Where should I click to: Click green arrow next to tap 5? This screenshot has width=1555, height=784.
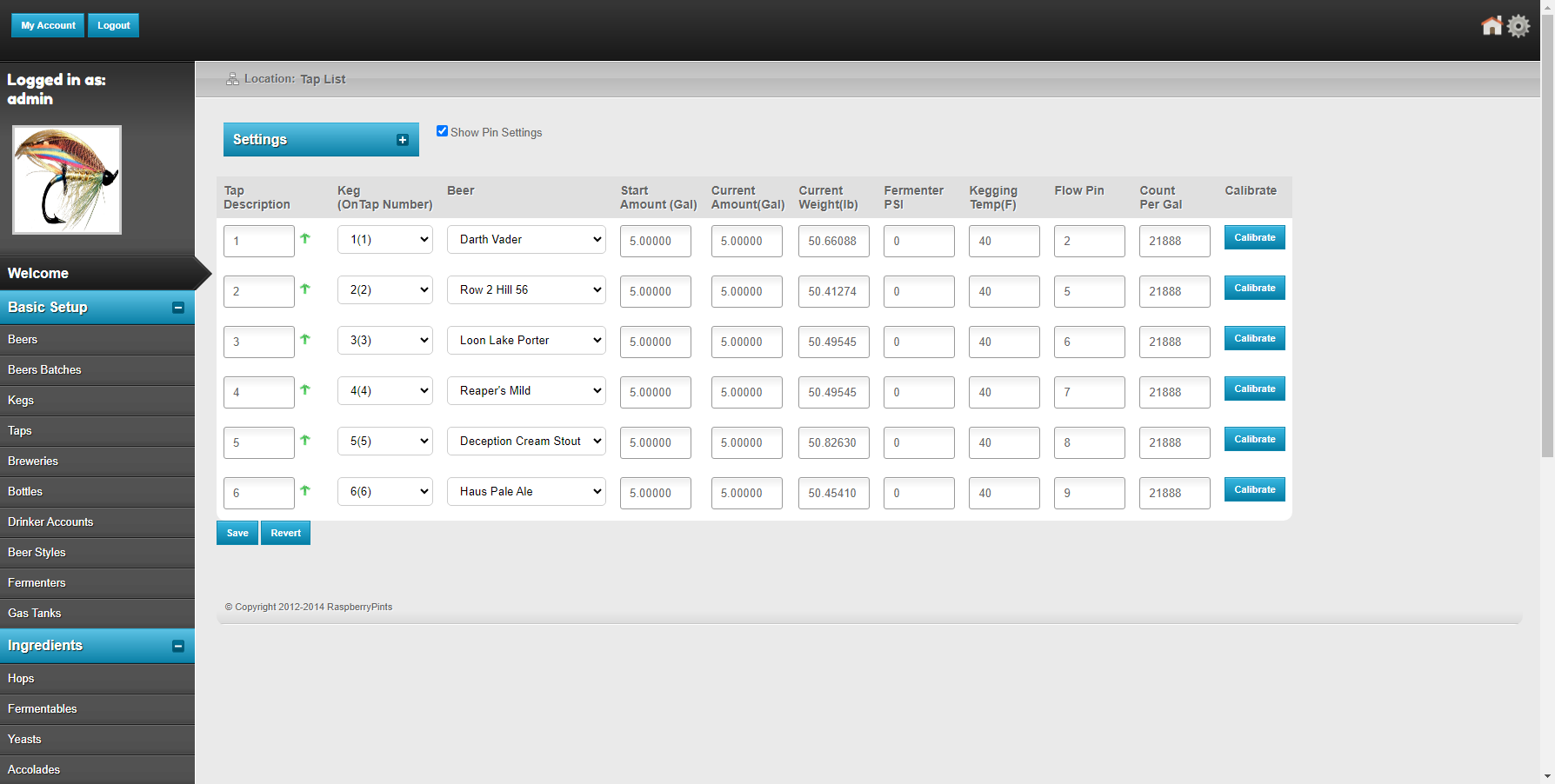[305, 440]
